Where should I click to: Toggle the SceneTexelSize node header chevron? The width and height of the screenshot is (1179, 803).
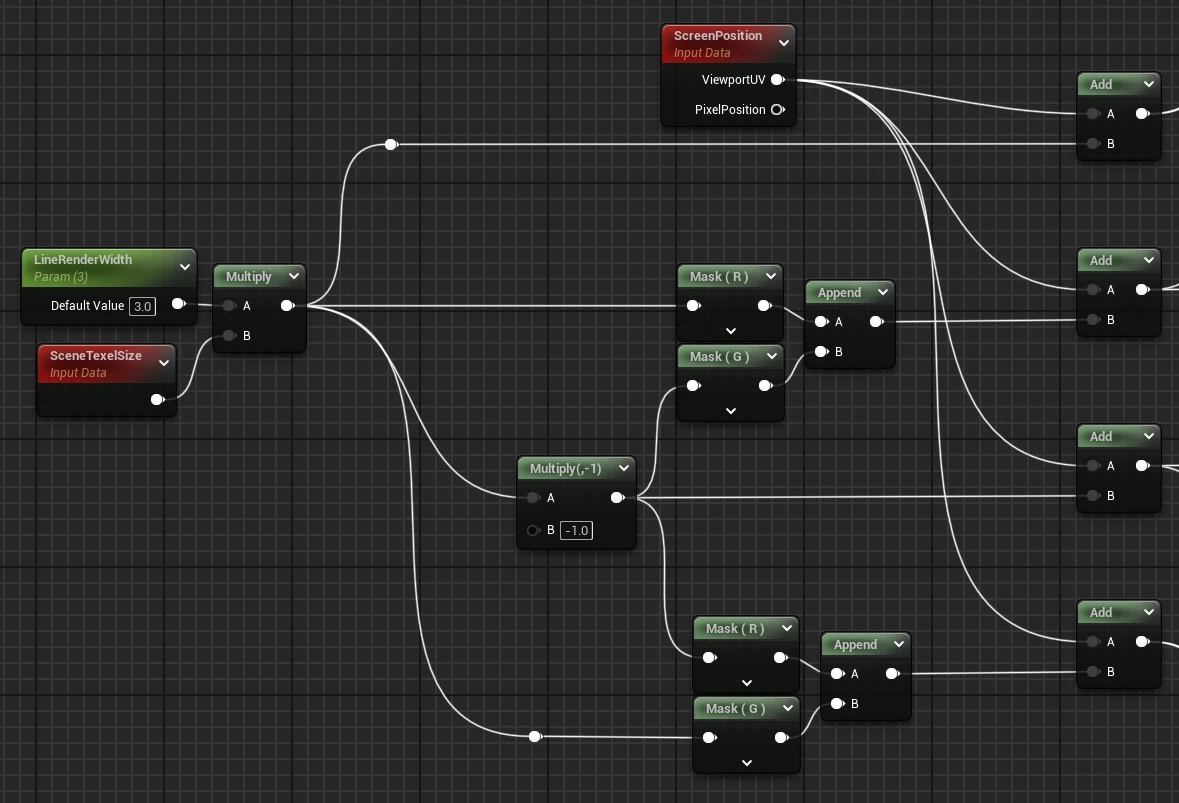[164, 363]
